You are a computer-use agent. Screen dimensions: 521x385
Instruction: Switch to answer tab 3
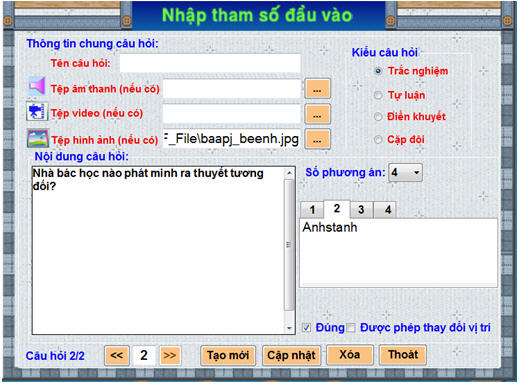click(x=361, y=210)
